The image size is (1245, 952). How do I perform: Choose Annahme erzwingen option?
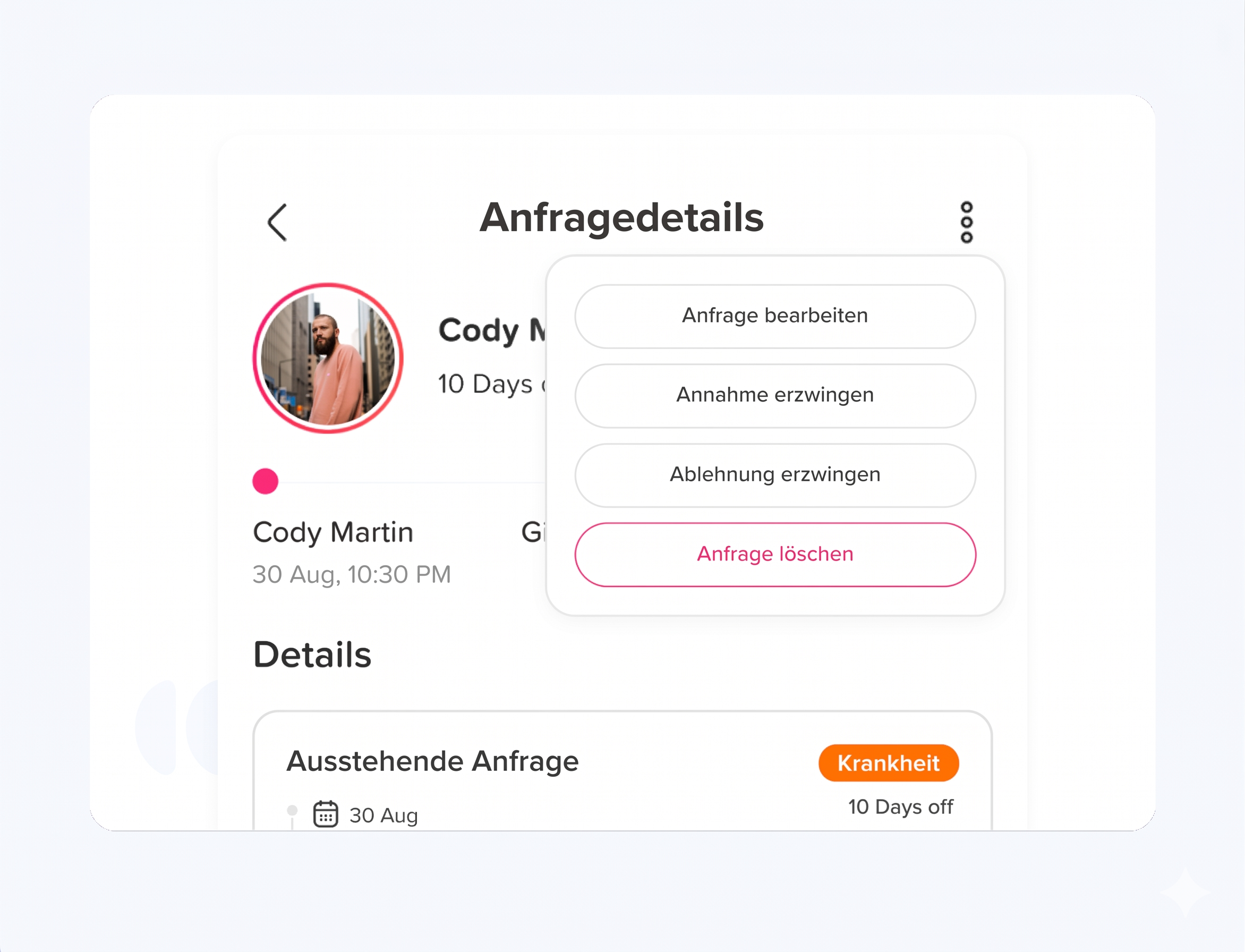coord(775,396)
